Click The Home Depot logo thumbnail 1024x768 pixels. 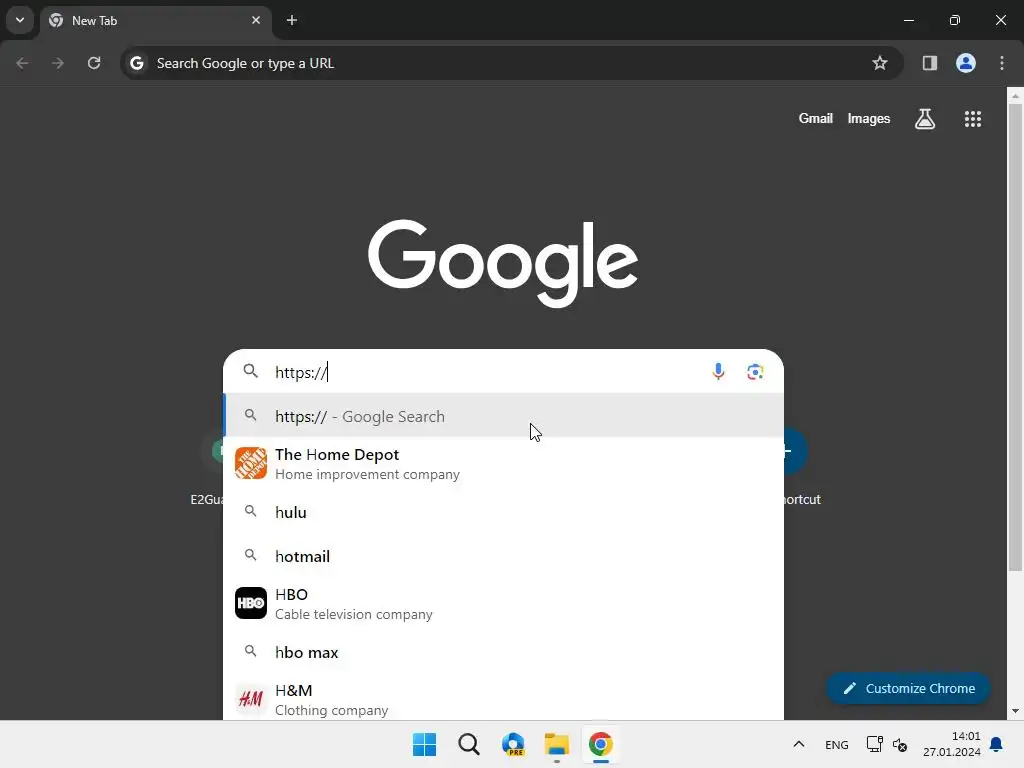pos(251,463)
